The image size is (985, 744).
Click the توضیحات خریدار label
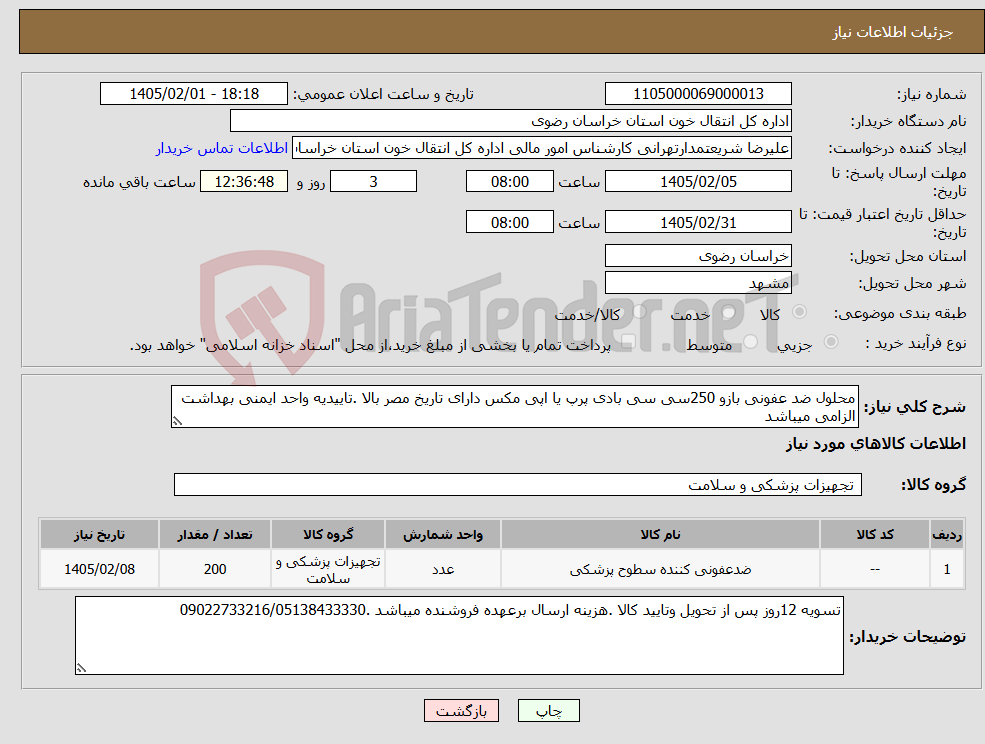point(908,637)
